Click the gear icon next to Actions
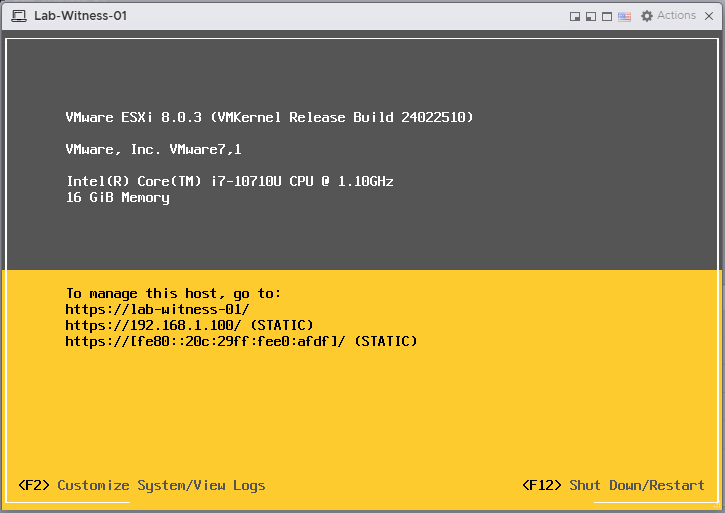Image resolution: width=725 pixels, height=513 pixels. coord(647,16)
